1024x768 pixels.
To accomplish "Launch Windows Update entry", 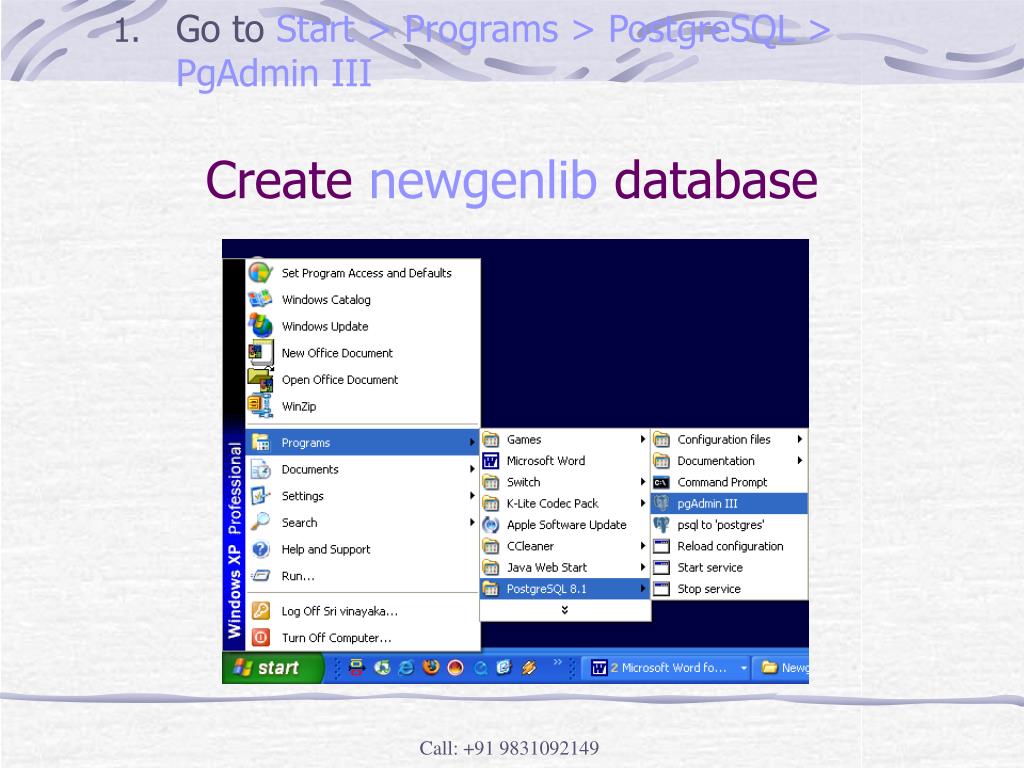I will [x=362, y=327].
